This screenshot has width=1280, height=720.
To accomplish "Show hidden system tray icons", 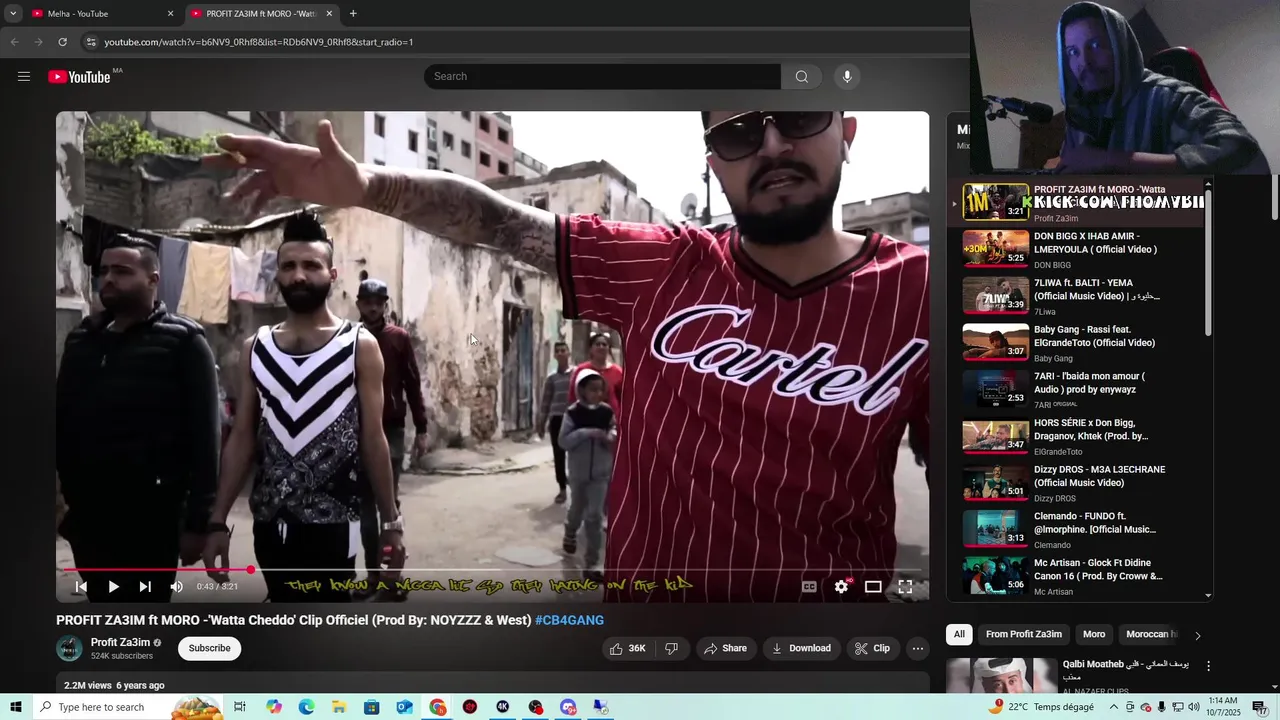I will tap(1114, 707).
